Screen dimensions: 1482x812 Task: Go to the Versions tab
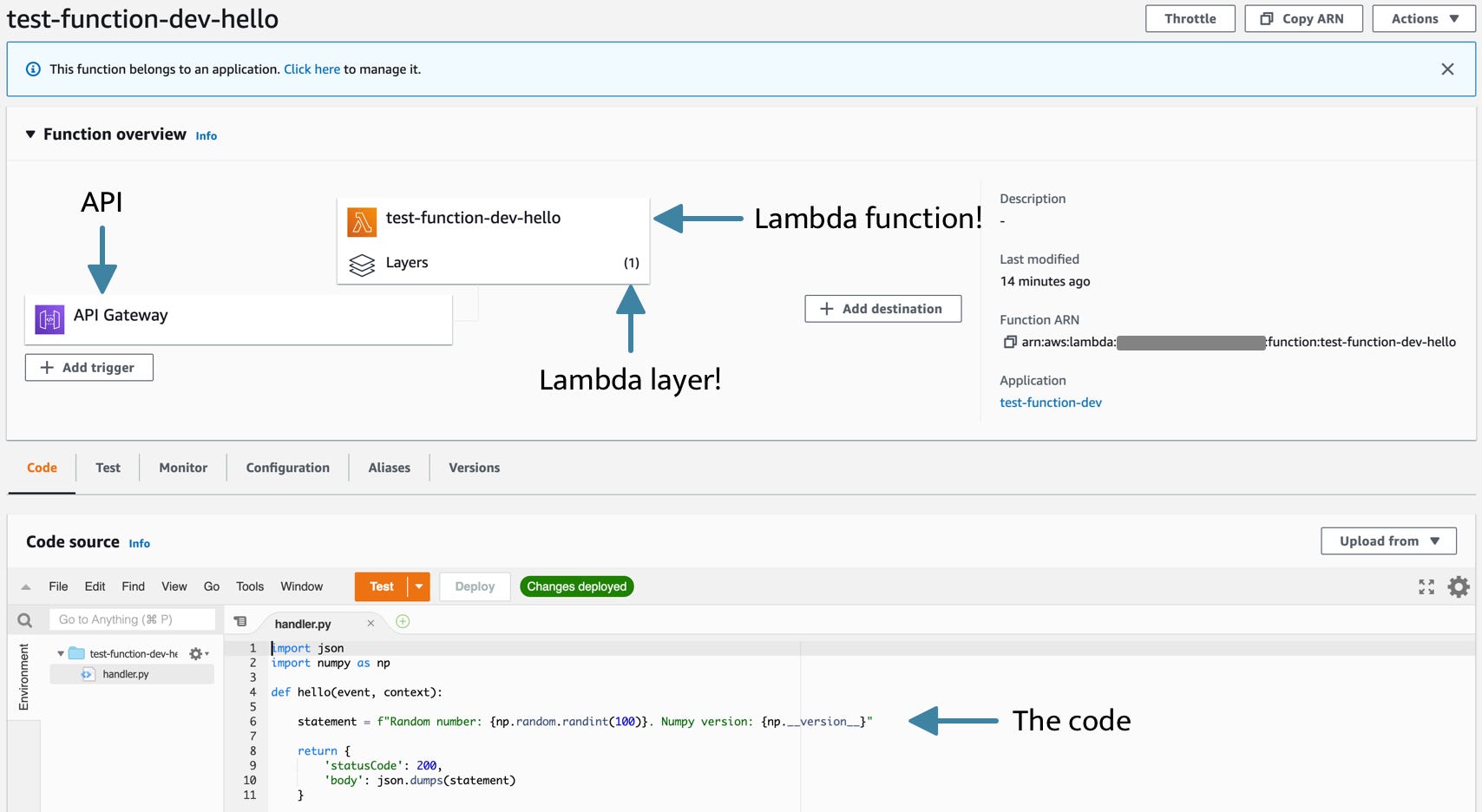[x=474, y=468]
